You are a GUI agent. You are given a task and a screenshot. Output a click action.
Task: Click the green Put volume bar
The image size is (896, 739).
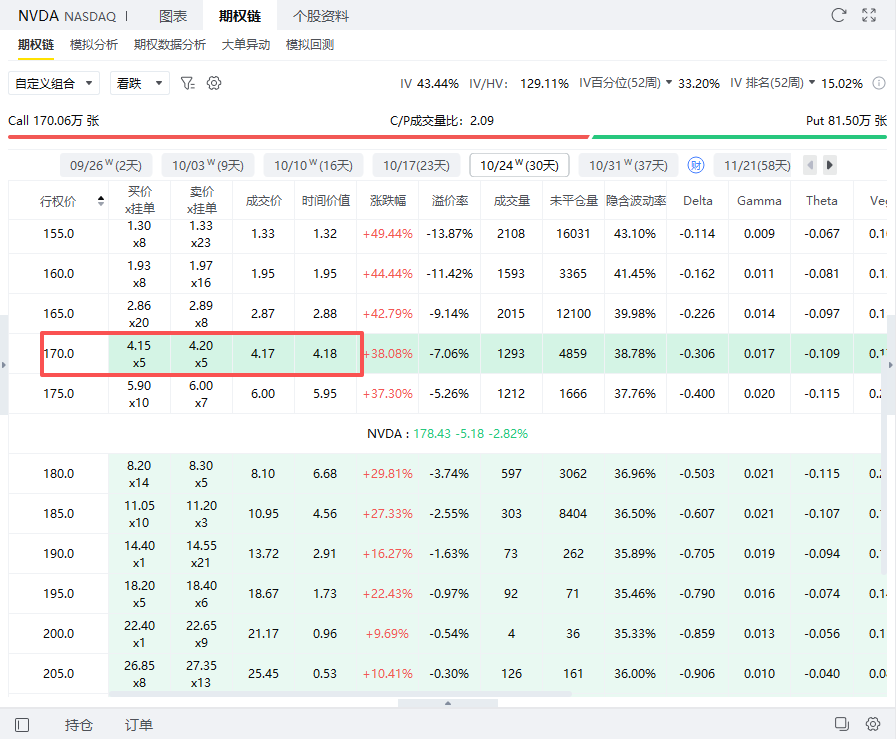pos(739,137)
